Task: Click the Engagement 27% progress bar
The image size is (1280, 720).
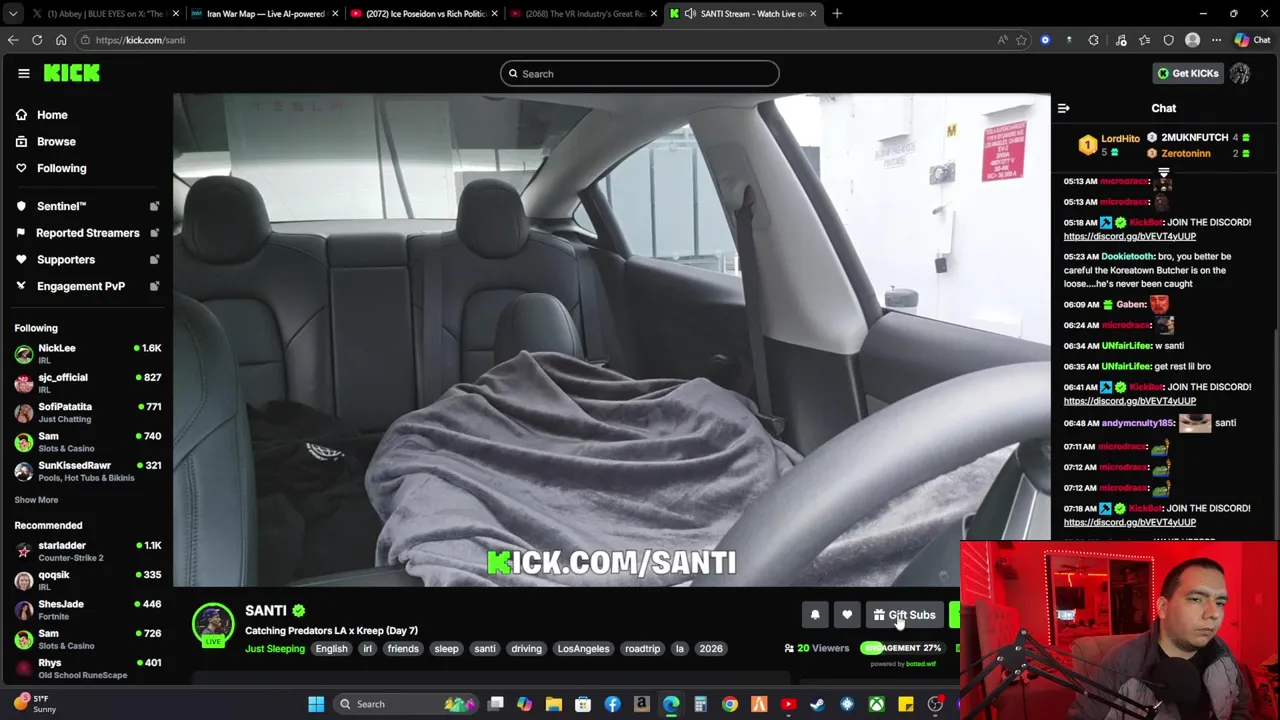Action: point(903,649)
